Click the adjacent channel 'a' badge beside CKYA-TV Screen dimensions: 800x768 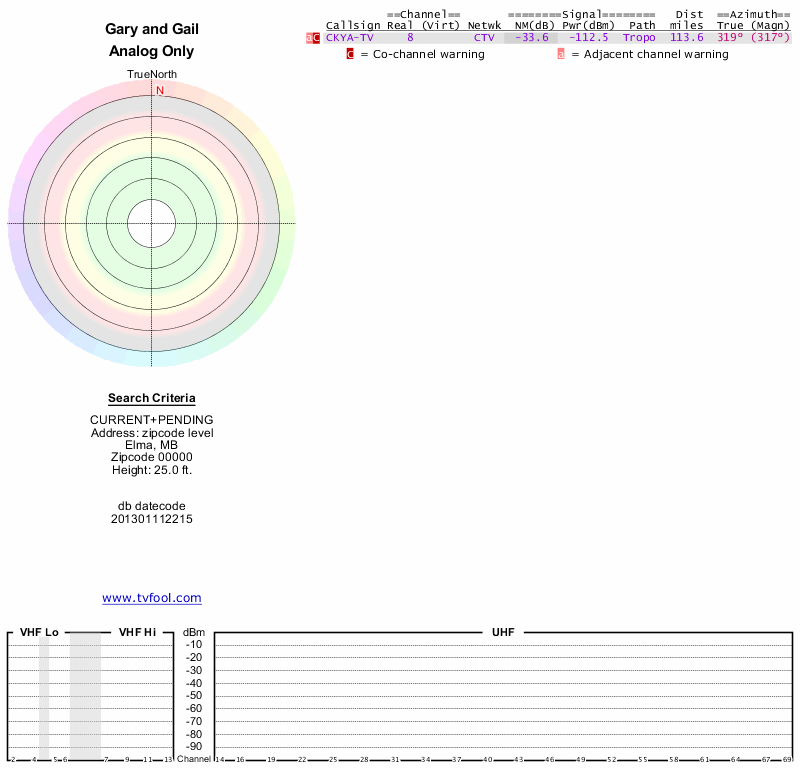pyautogui.click(x=309, y=38)
